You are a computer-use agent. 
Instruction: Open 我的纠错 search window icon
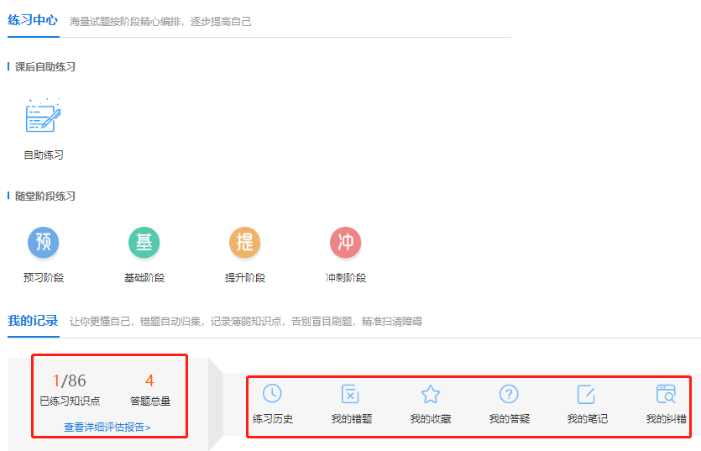666,394
